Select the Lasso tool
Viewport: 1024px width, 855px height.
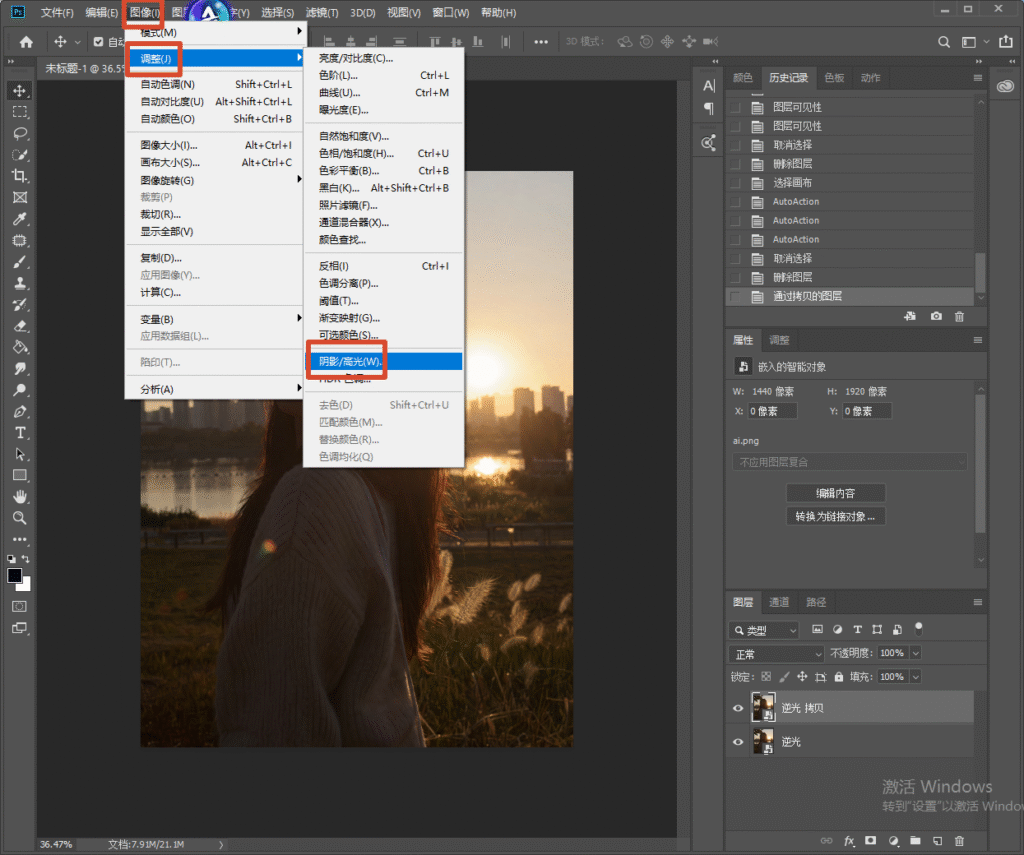point(20,134)
